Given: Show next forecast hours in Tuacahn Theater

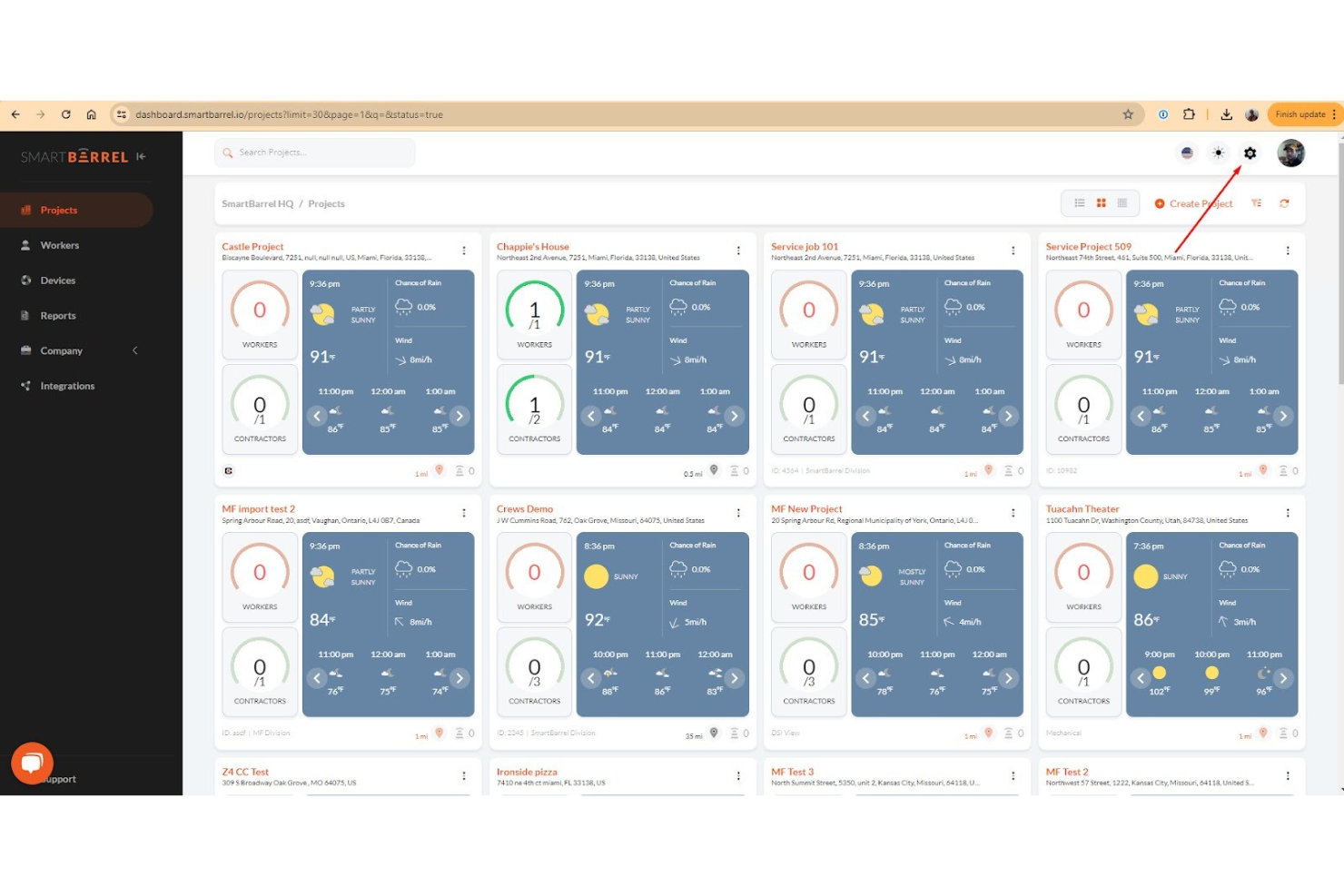Looking at the screenshot, I should point(1283,678).
